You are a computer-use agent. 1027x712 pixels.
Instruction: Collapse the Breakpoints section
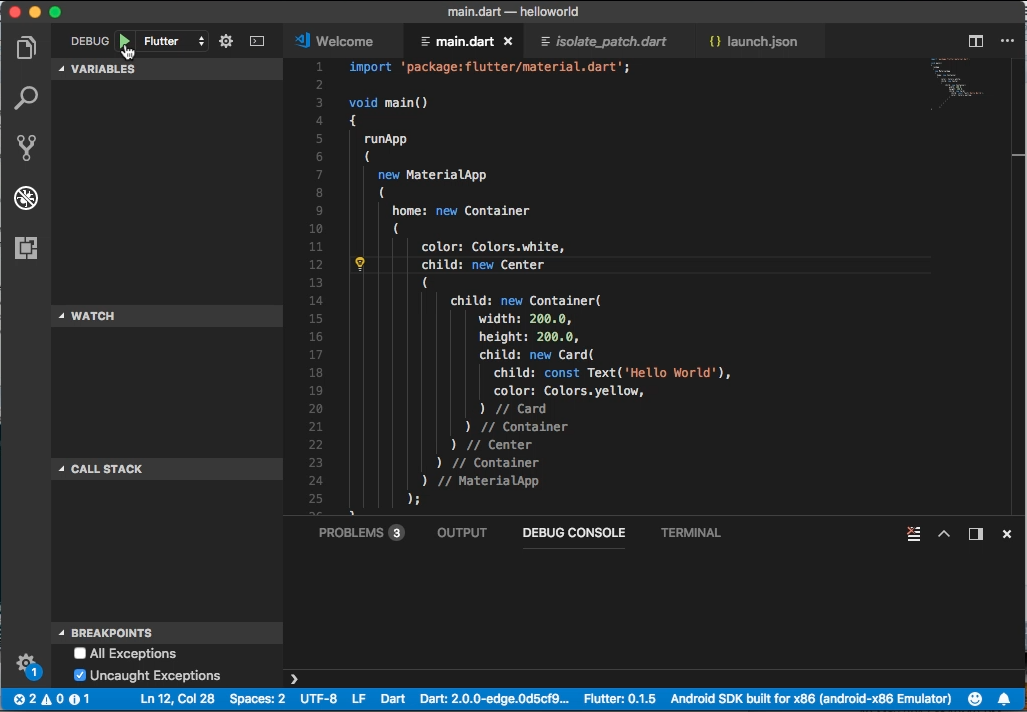[167, 633]
